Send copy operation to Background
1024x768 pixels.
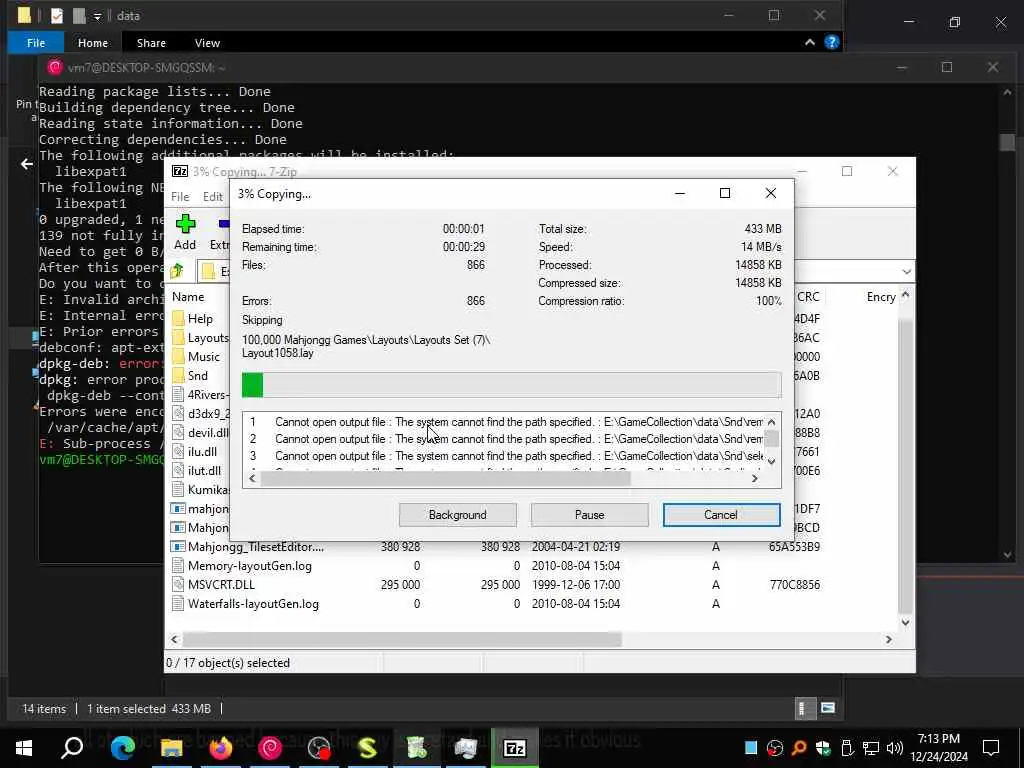457,515
